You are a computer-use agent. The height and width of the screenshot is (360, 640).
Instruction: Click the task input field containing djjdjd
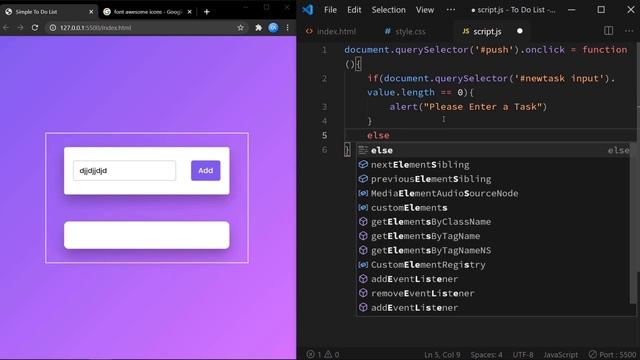(x=124, y=171)
